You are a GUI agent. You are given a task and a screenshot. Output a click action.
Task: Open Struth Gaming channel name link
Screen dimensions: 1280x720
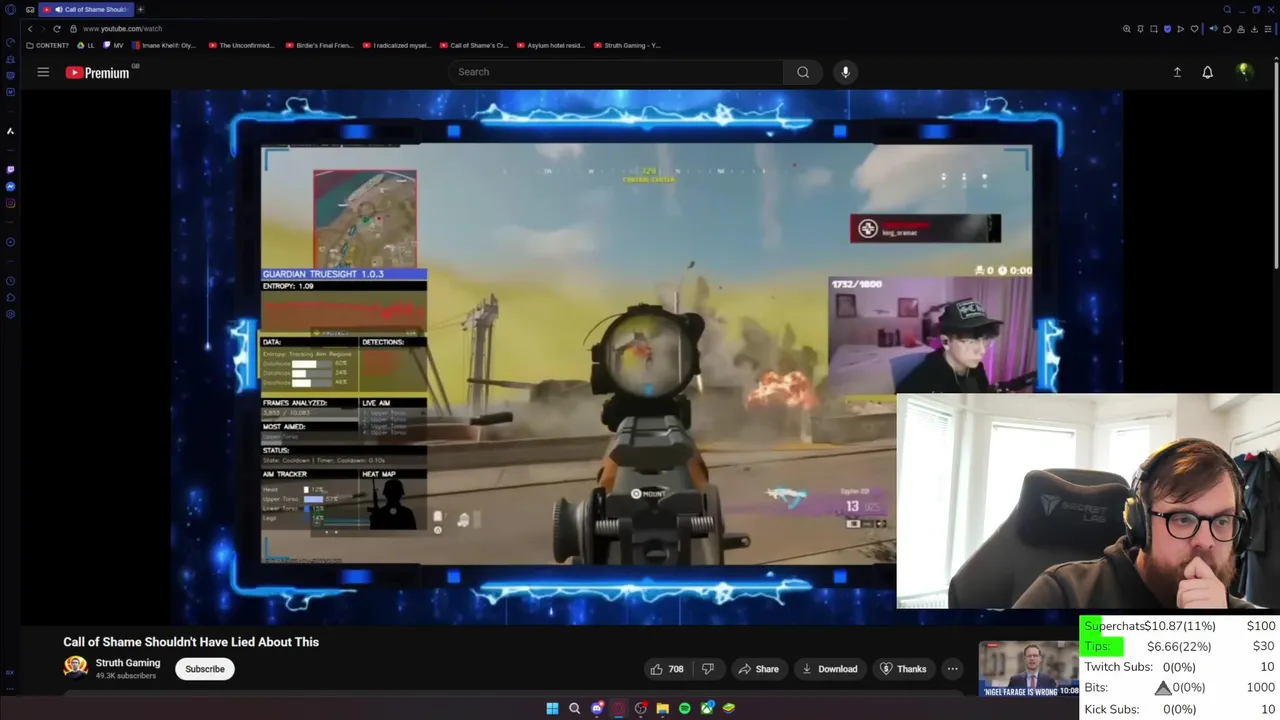[128, 663]
